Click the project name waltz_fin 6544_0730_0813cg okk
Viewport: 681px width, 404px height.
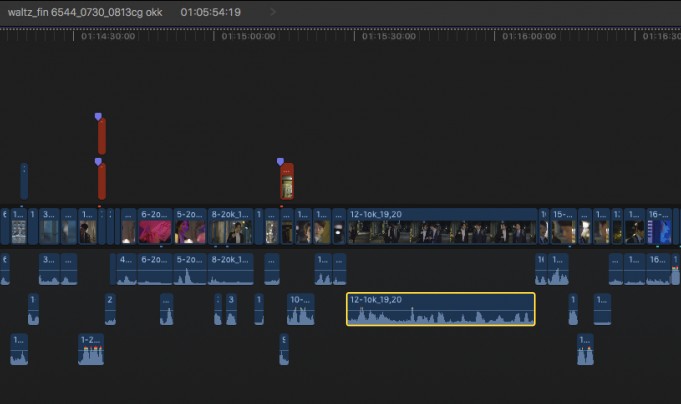(x=84, y=11)
